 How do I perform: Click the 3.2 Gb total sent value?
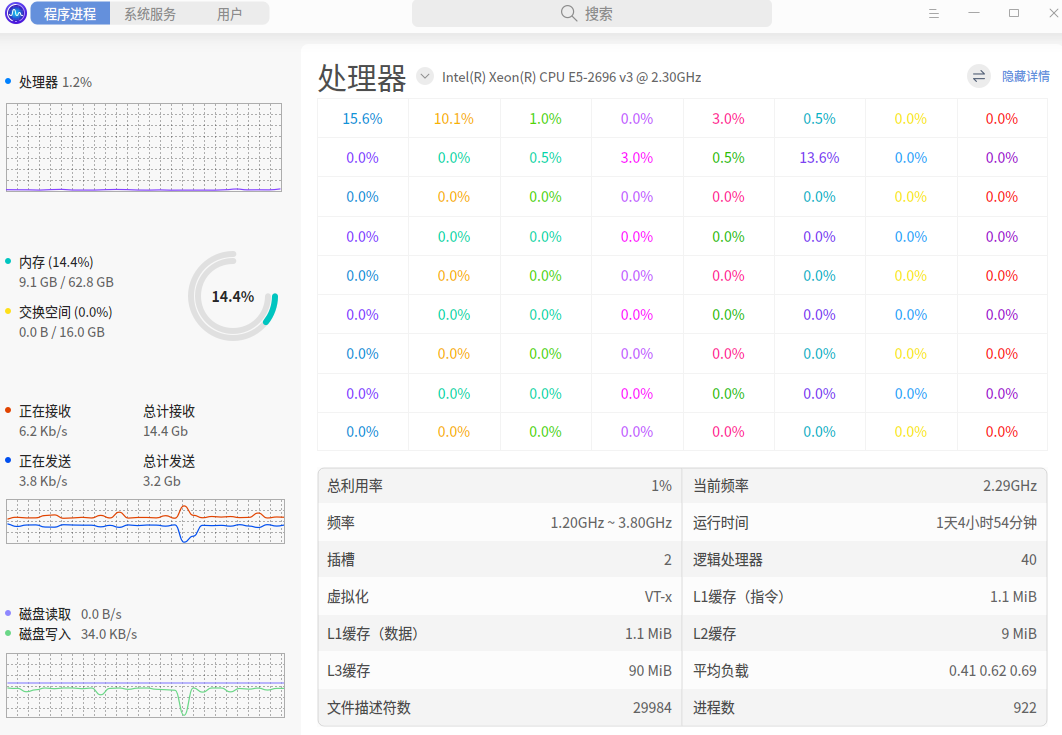click(x=162, y=481)
